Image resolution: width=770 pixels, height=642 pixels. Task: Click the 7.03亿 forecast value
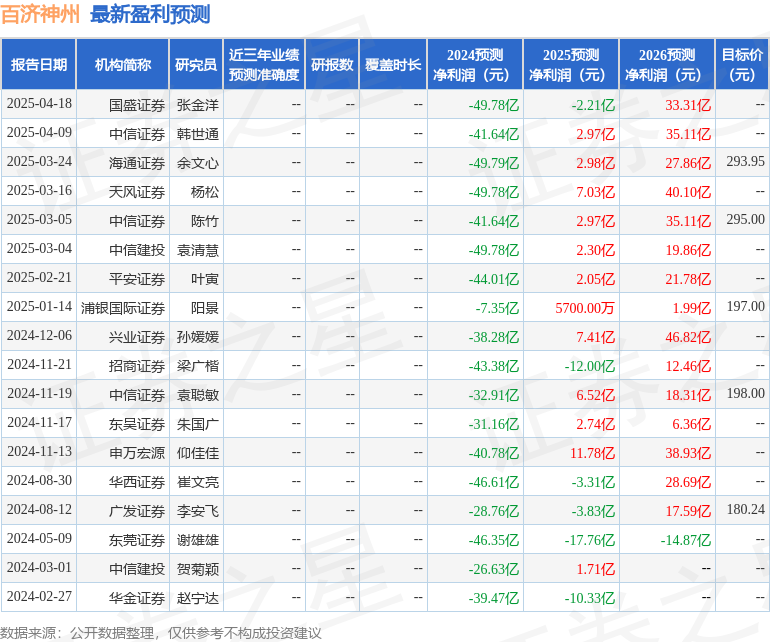(x=595, y=192)
